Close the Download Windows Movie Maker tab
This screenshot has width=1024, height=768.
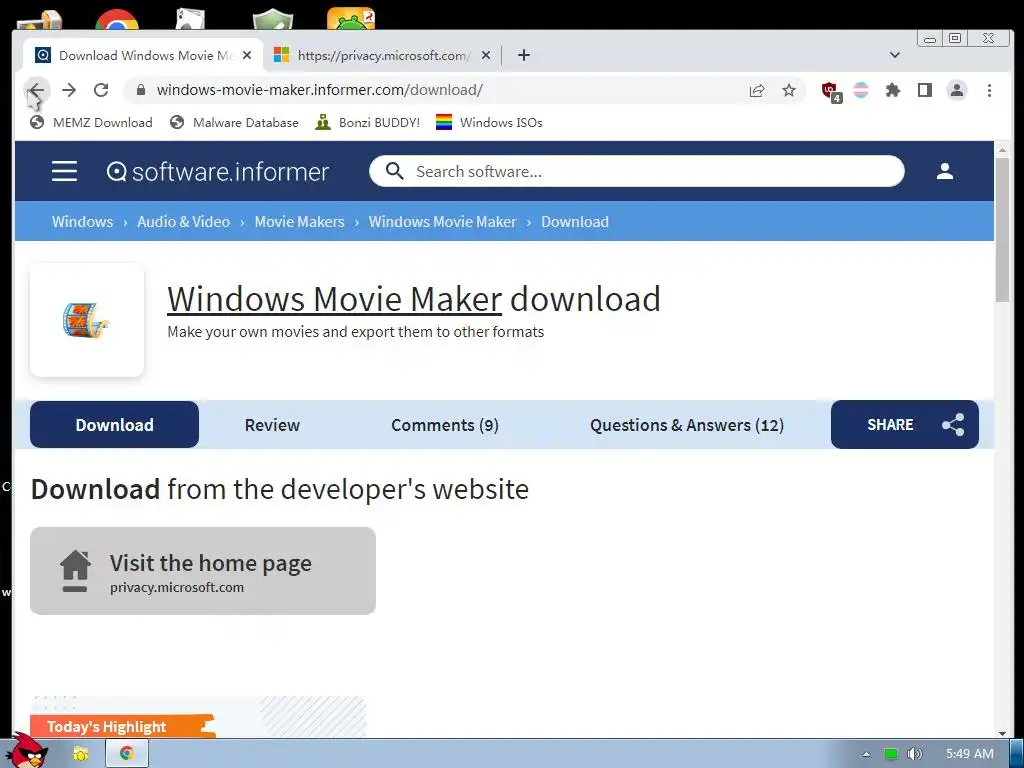point(247,56)
